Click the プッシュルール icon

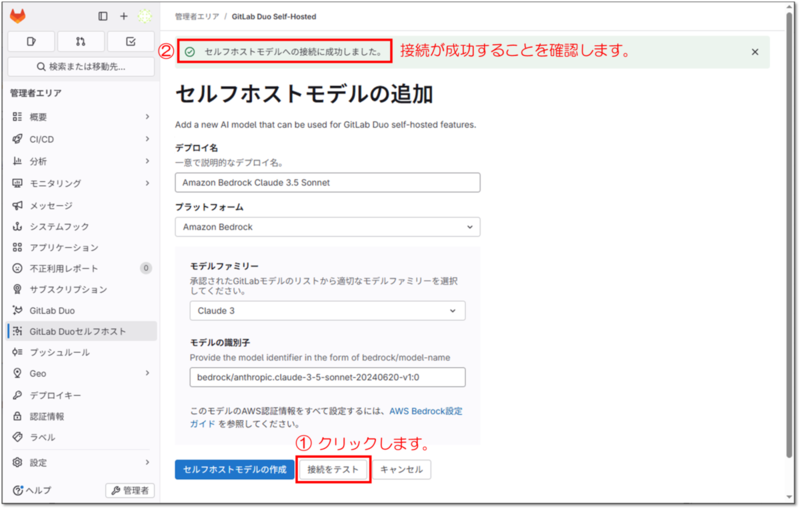(x=17, y=352)
